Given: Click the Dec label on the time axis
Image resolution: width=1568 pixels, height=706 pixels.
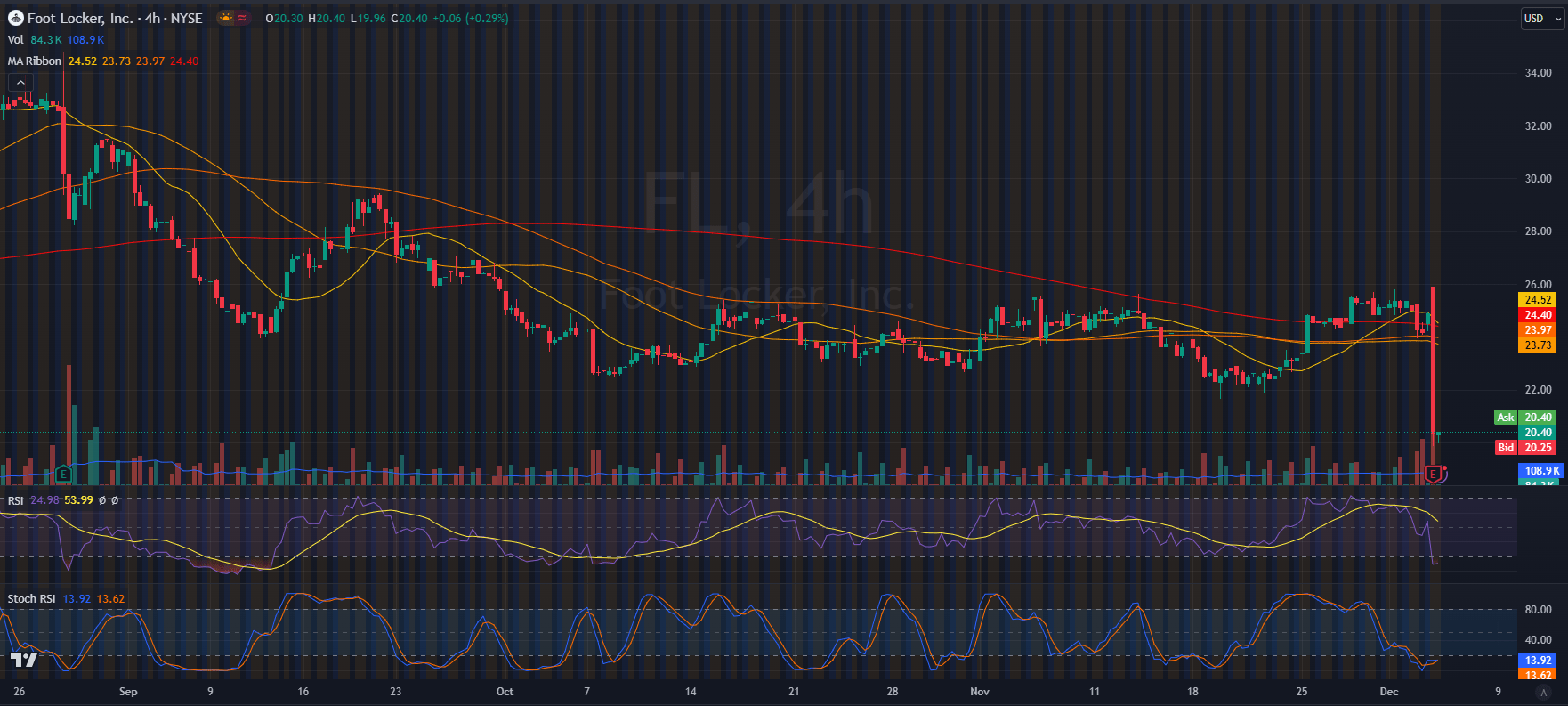Looking at the screenshot, I should [x=1389, y=692].
